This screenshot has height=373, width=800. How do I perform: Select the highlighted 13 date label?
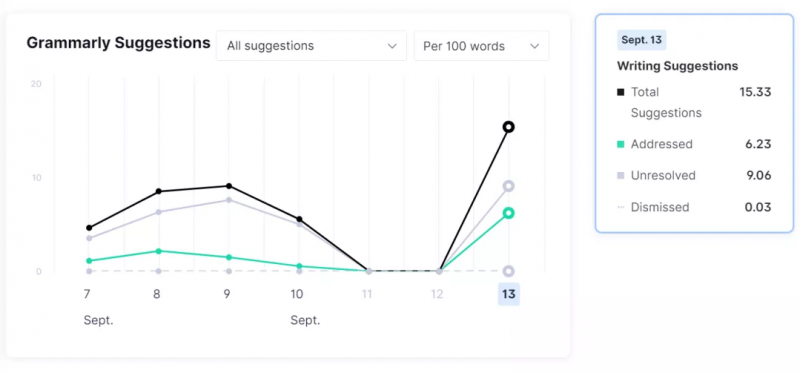click(x=509, y=294)
